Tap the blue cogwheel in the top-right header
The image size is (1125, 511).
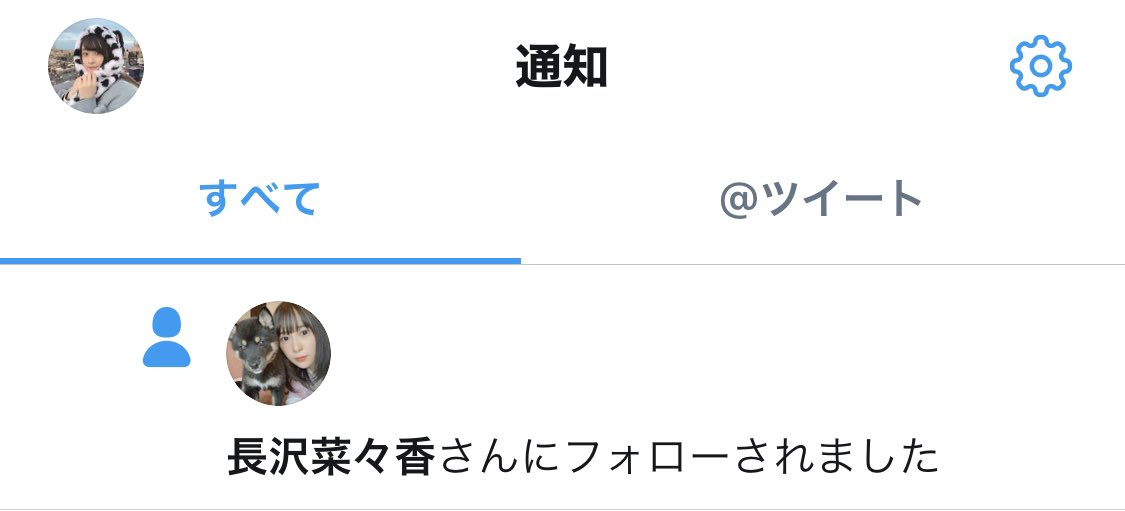coord(1040,66)
